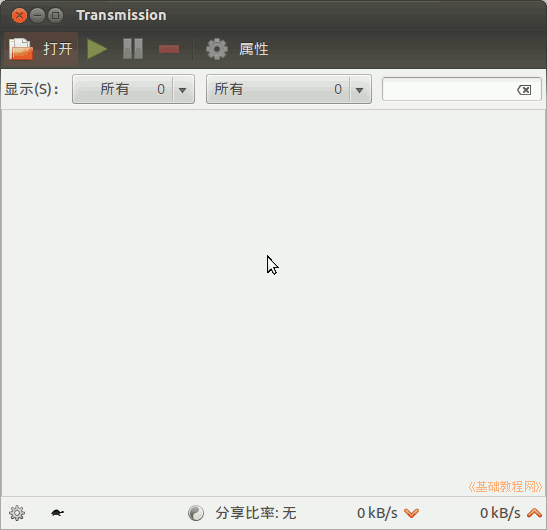547x530 pixels.
Task: Toggle turtle alternative speed limits
Action: pos(58,513)
